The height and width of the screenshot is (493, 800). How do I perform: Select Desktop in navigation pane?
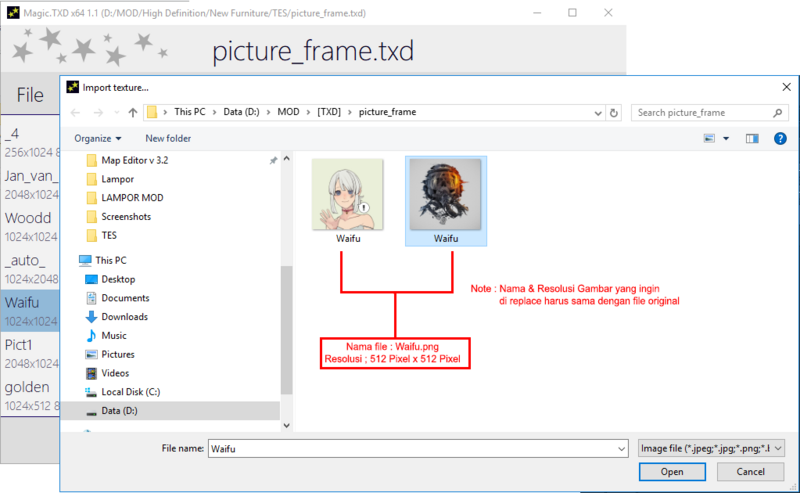pyautogui.click(x=118, y=279)
